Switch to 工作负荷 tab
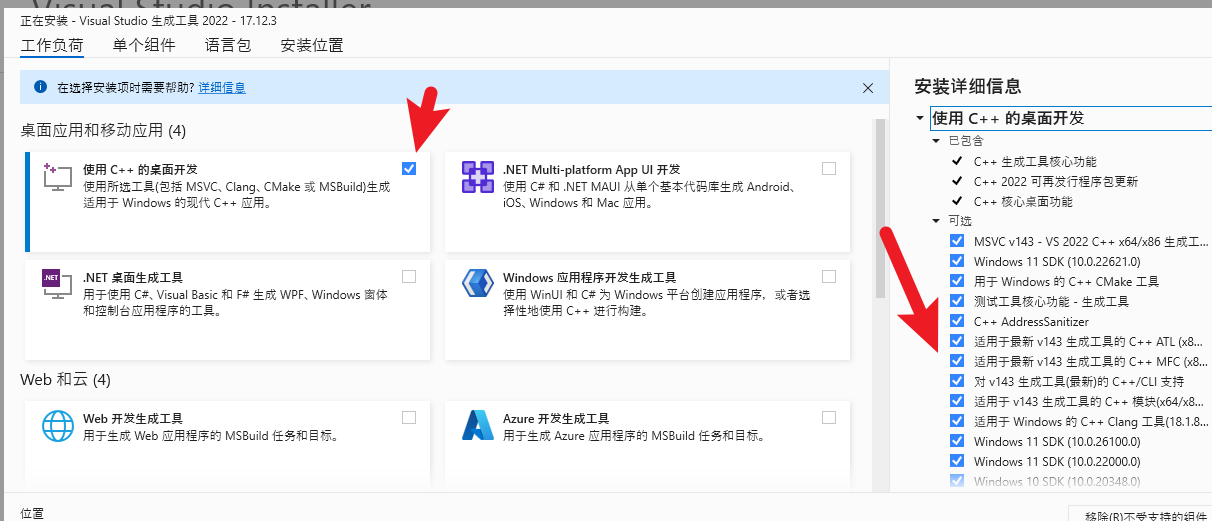The height and width of the screenshot is (521, 1212). click(x=52, y=45)
